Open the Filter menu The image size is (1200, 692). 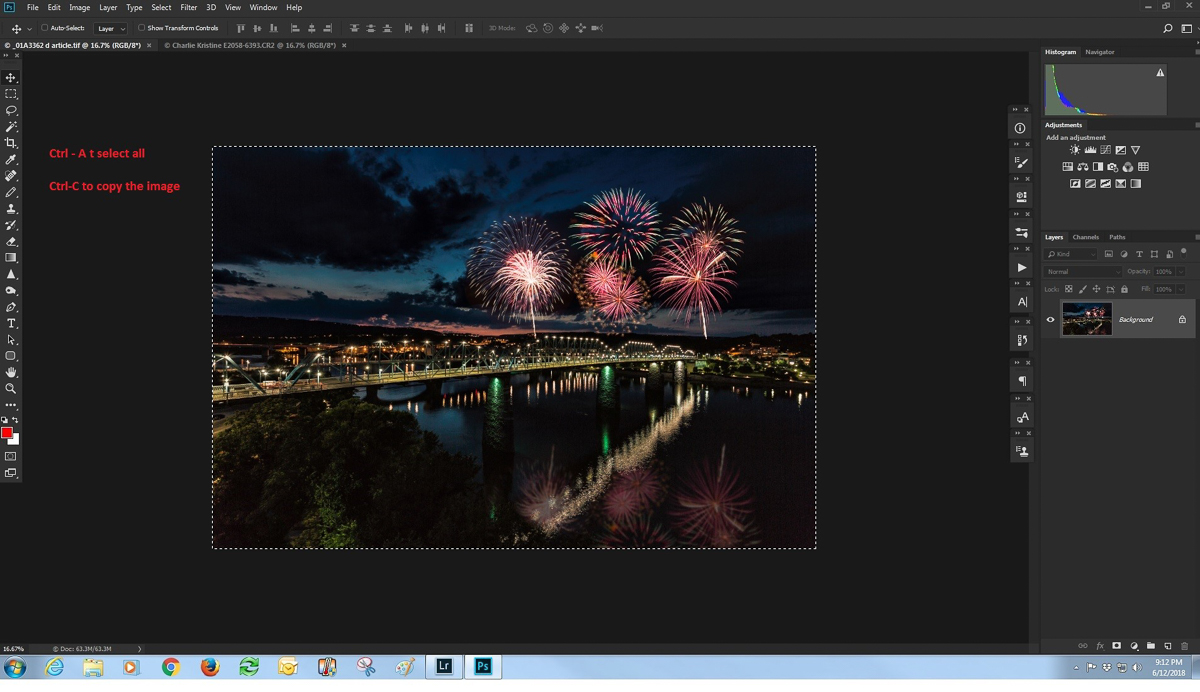pyautogui.click(x=188, y=7)
